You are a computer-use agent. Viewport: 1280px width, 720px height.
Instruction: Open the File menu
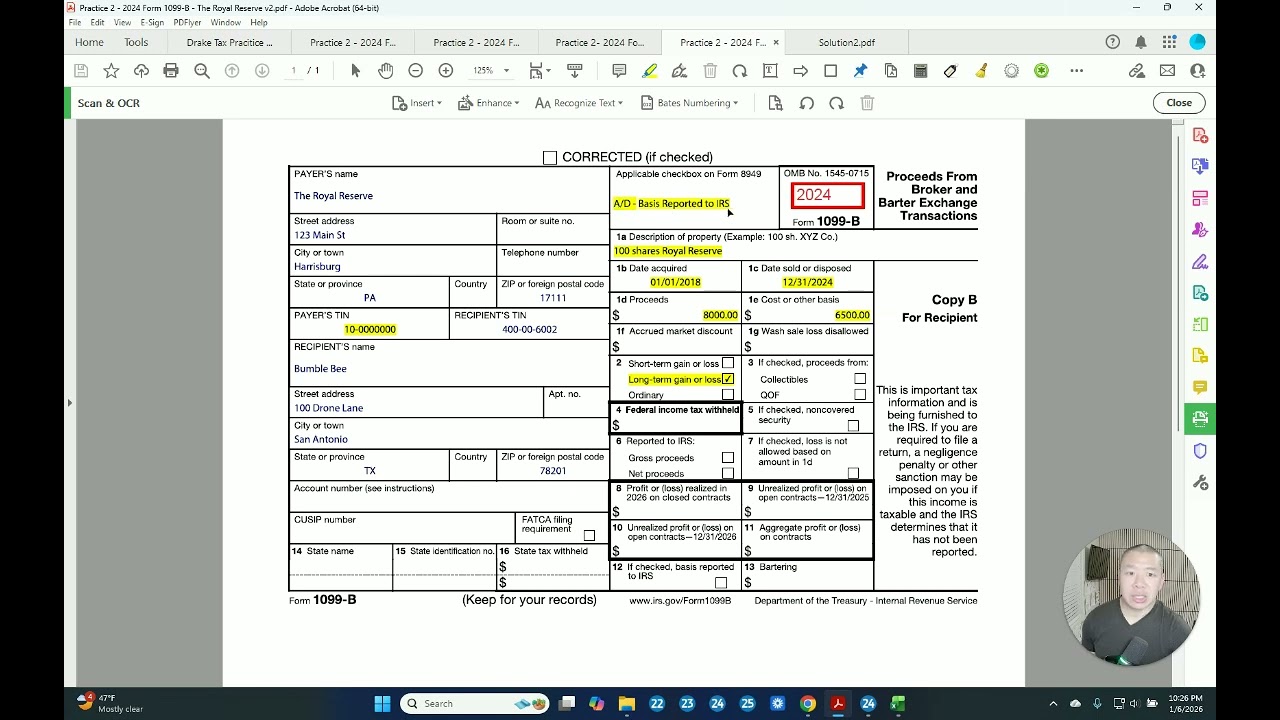tap(74, 22)
